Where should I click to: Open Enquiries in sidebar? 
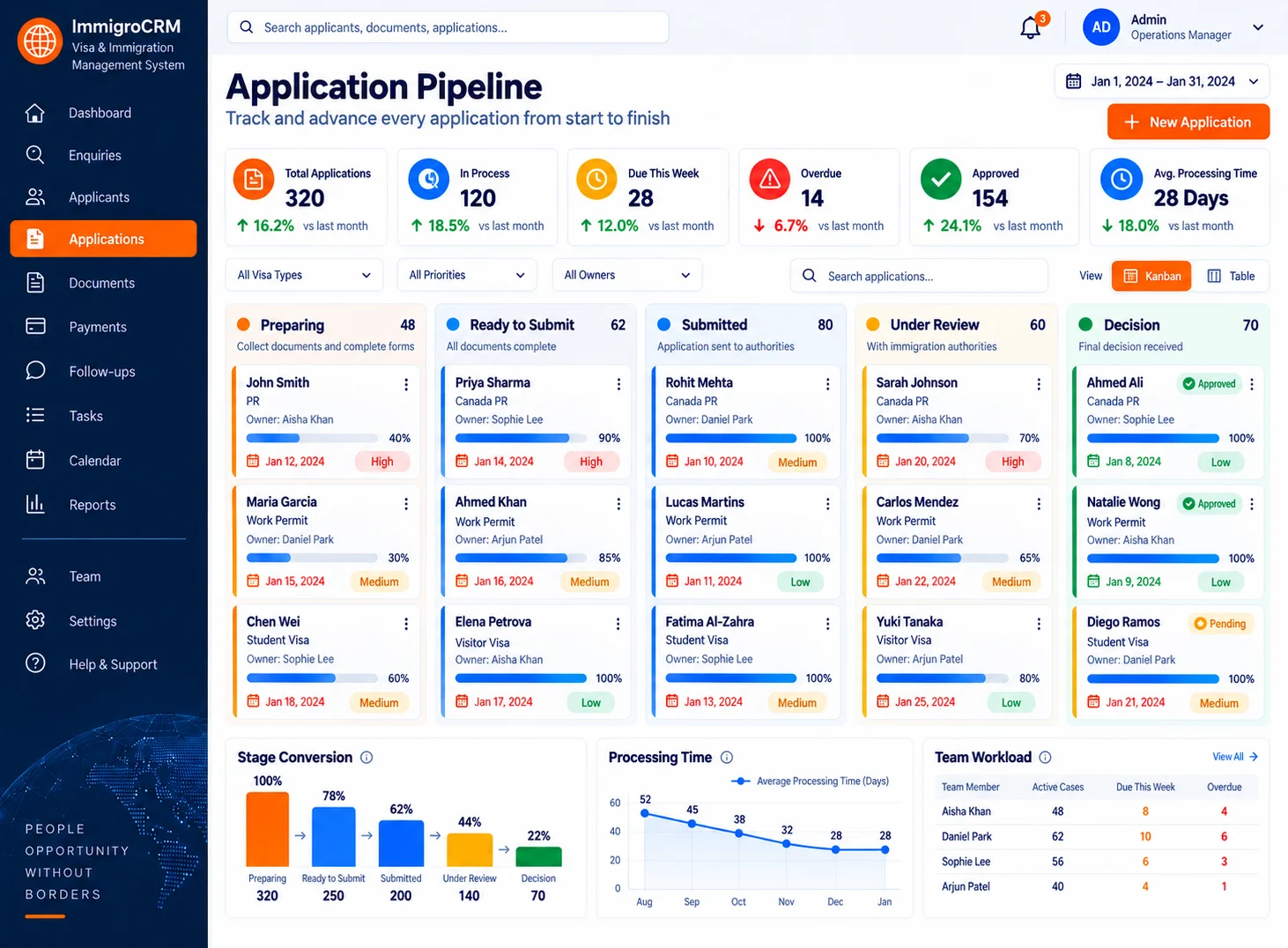coord(103,155)
